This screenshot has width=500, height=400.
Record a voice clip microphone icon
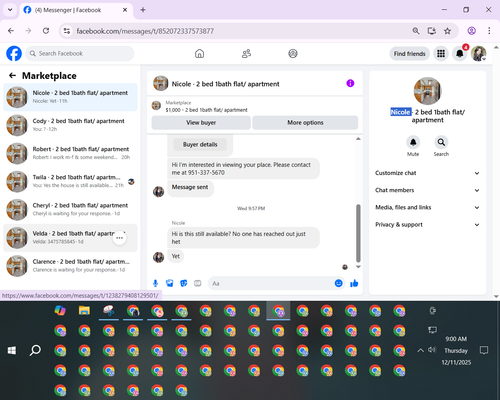point(155,283)
